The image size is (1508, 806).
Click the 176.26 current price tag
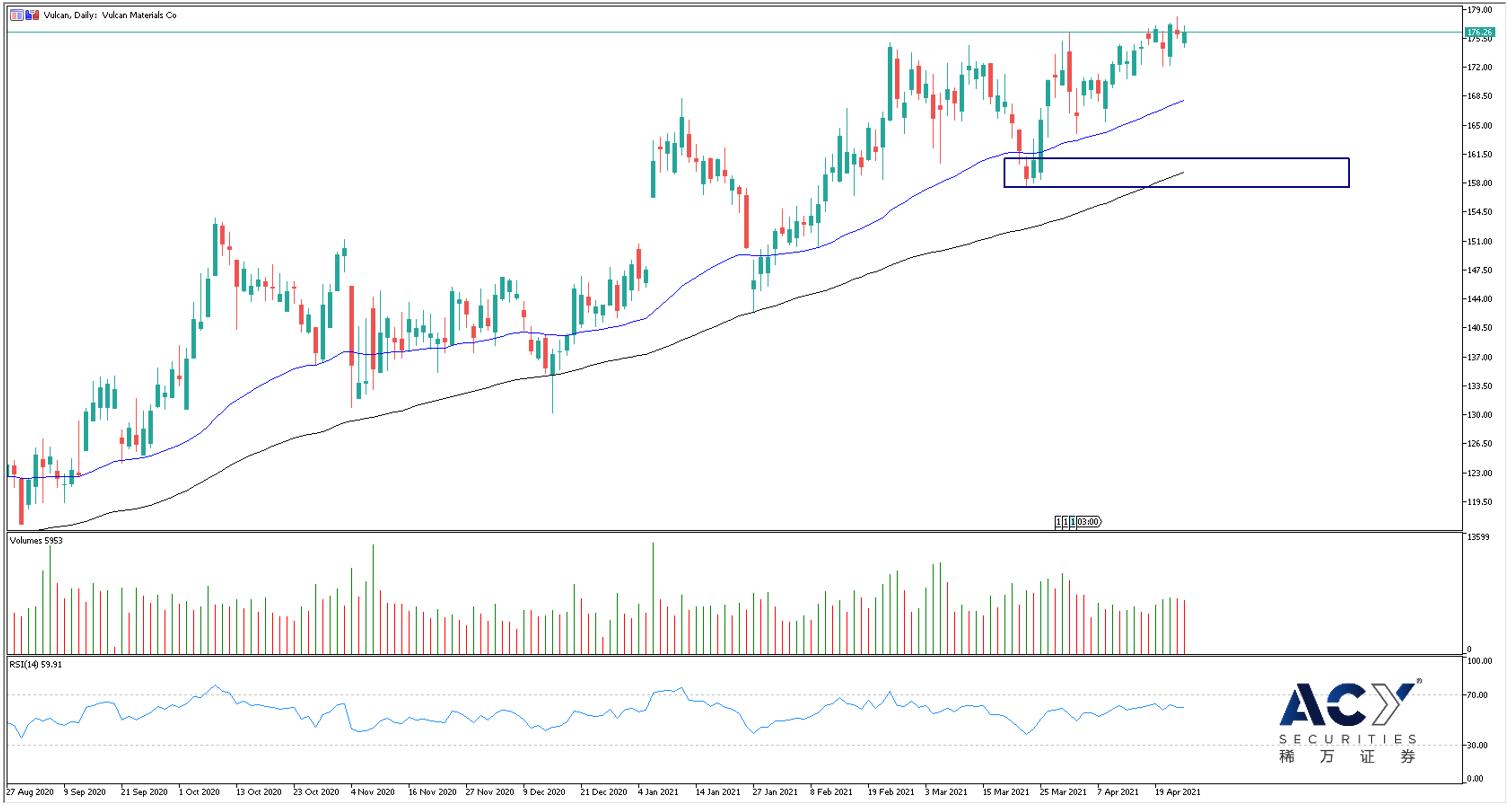[1479, 32]
